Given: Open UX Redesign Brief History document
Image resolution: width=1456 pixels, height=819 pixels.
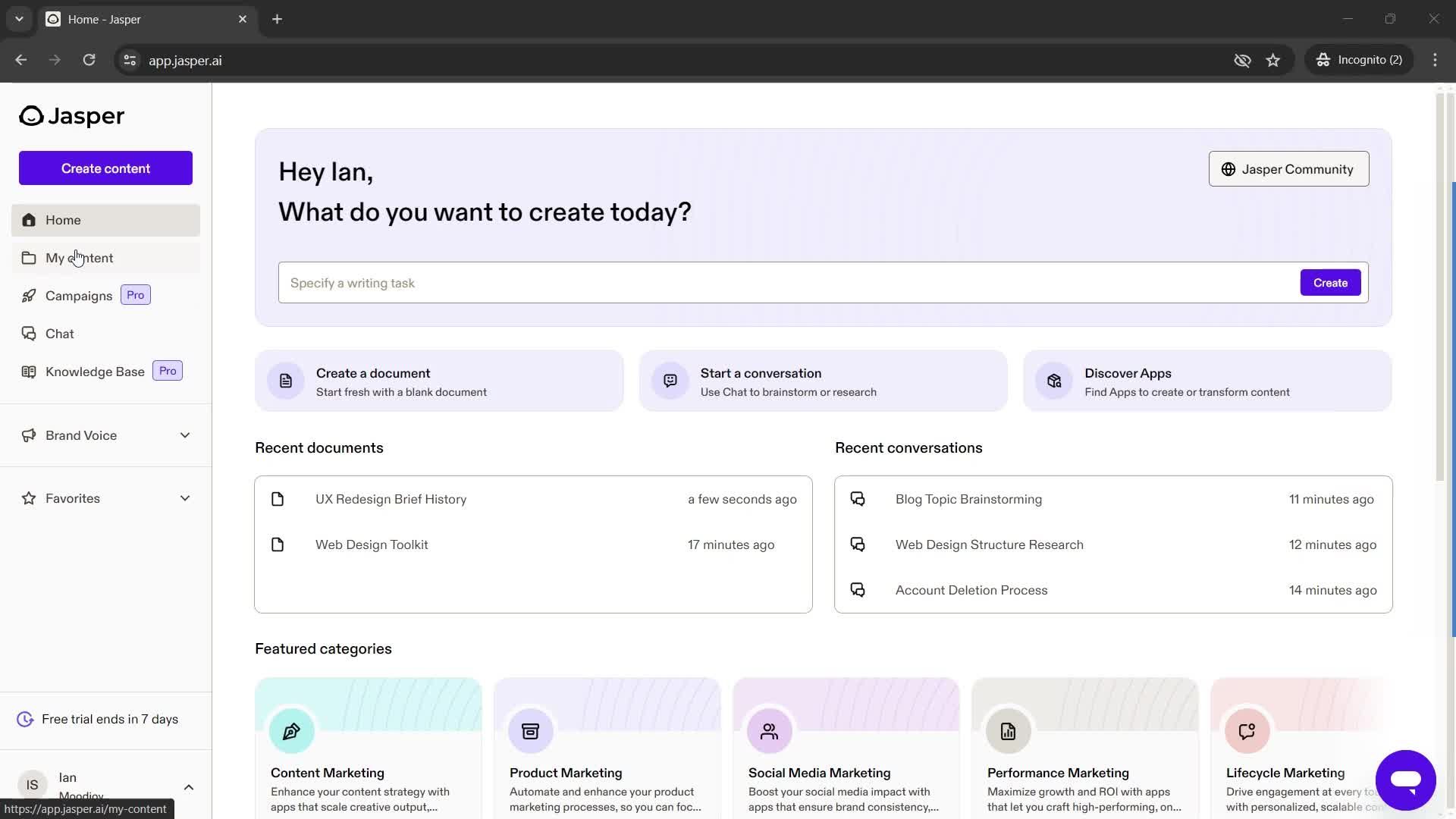Looking at the screenshot, I should click(x=391, y=499).
